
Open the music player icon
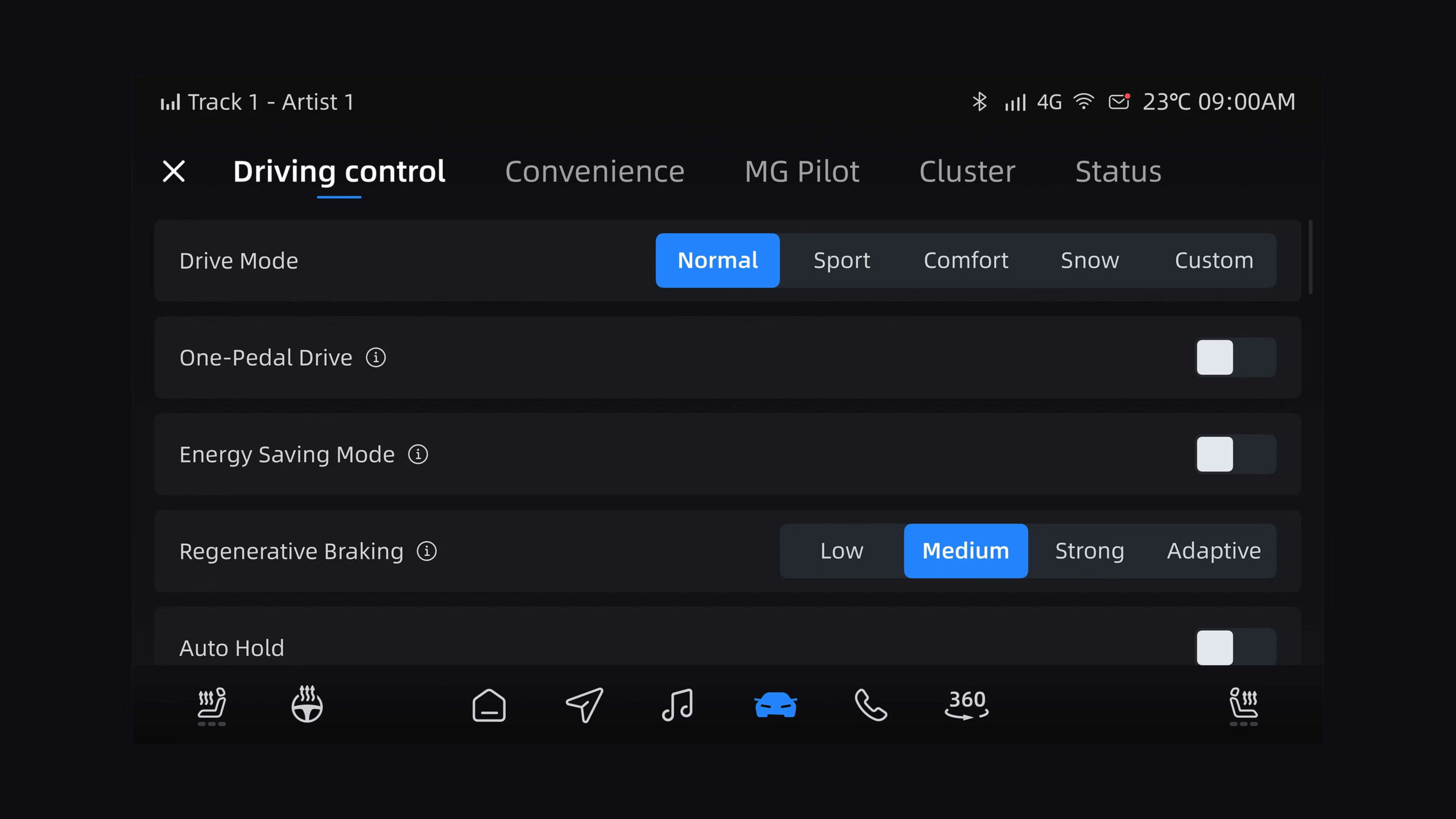pos(677,705)
